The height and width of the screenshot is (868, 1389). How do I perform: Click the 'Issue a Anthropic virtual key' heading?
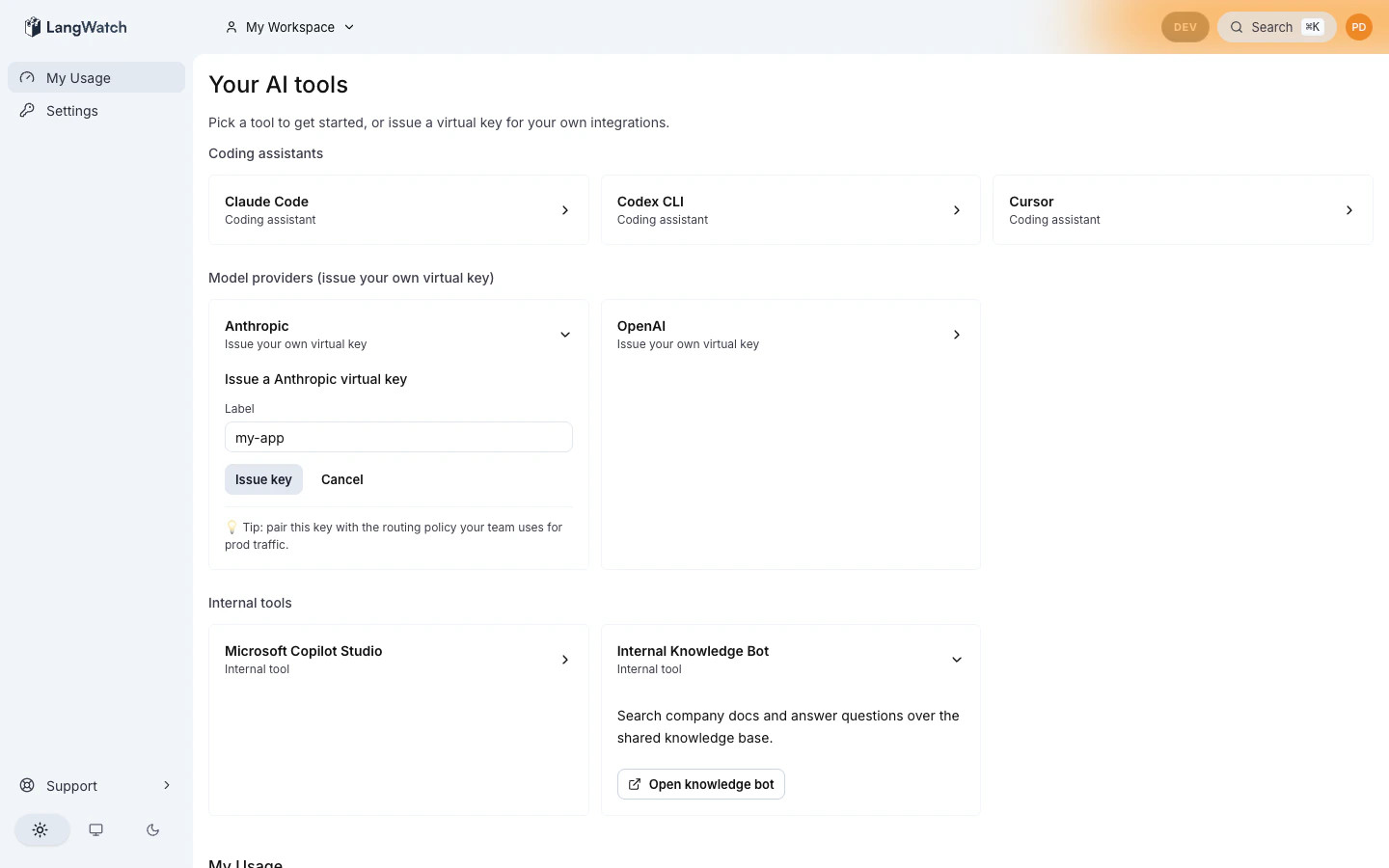pos(315,379)
